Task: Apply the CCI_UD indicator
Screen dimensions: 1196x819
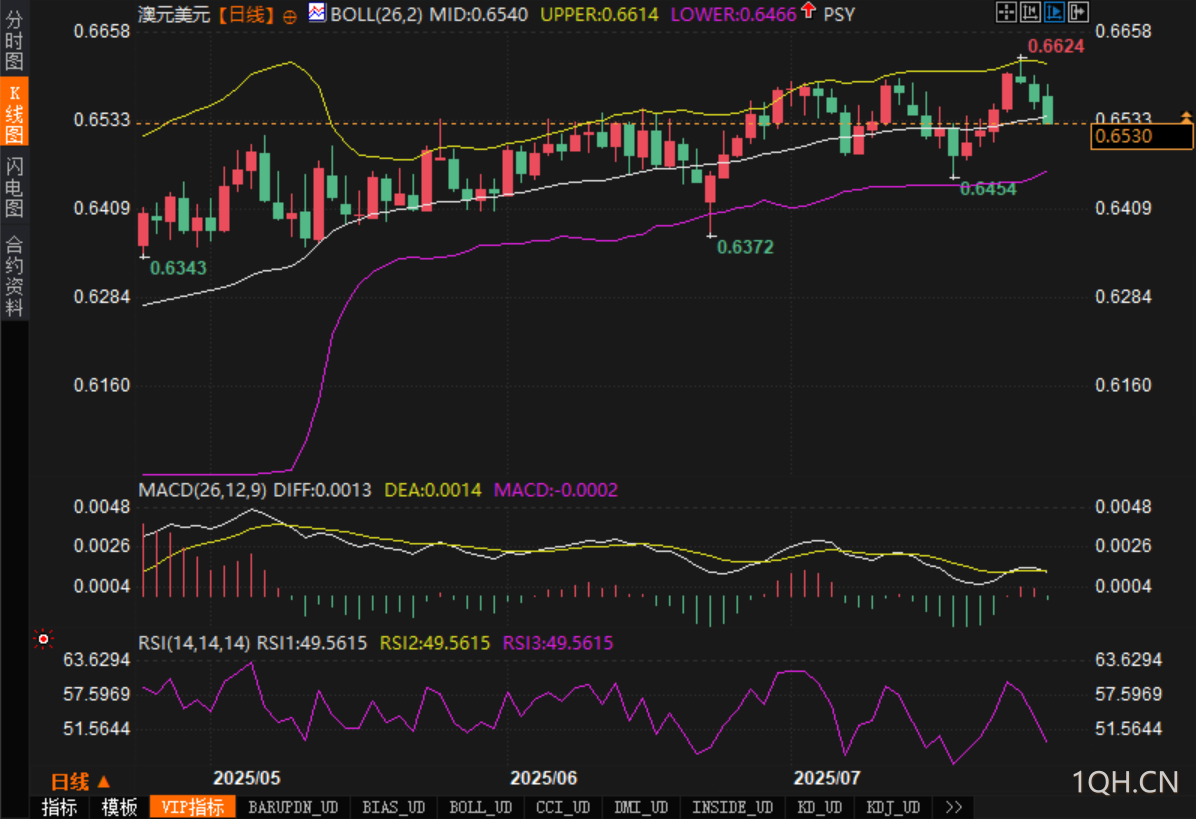Action: (563, 807)
